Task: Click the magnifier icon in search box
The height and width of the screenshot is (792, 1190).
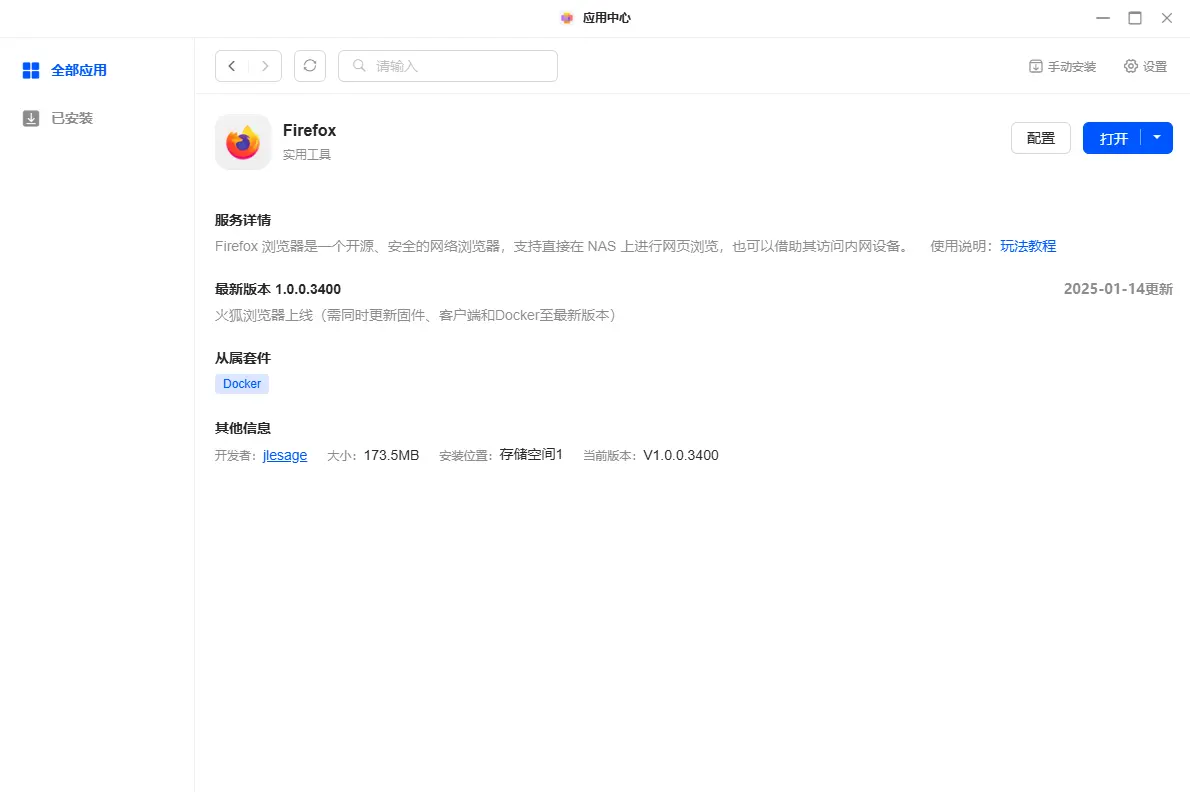Action: pos(359,66)
